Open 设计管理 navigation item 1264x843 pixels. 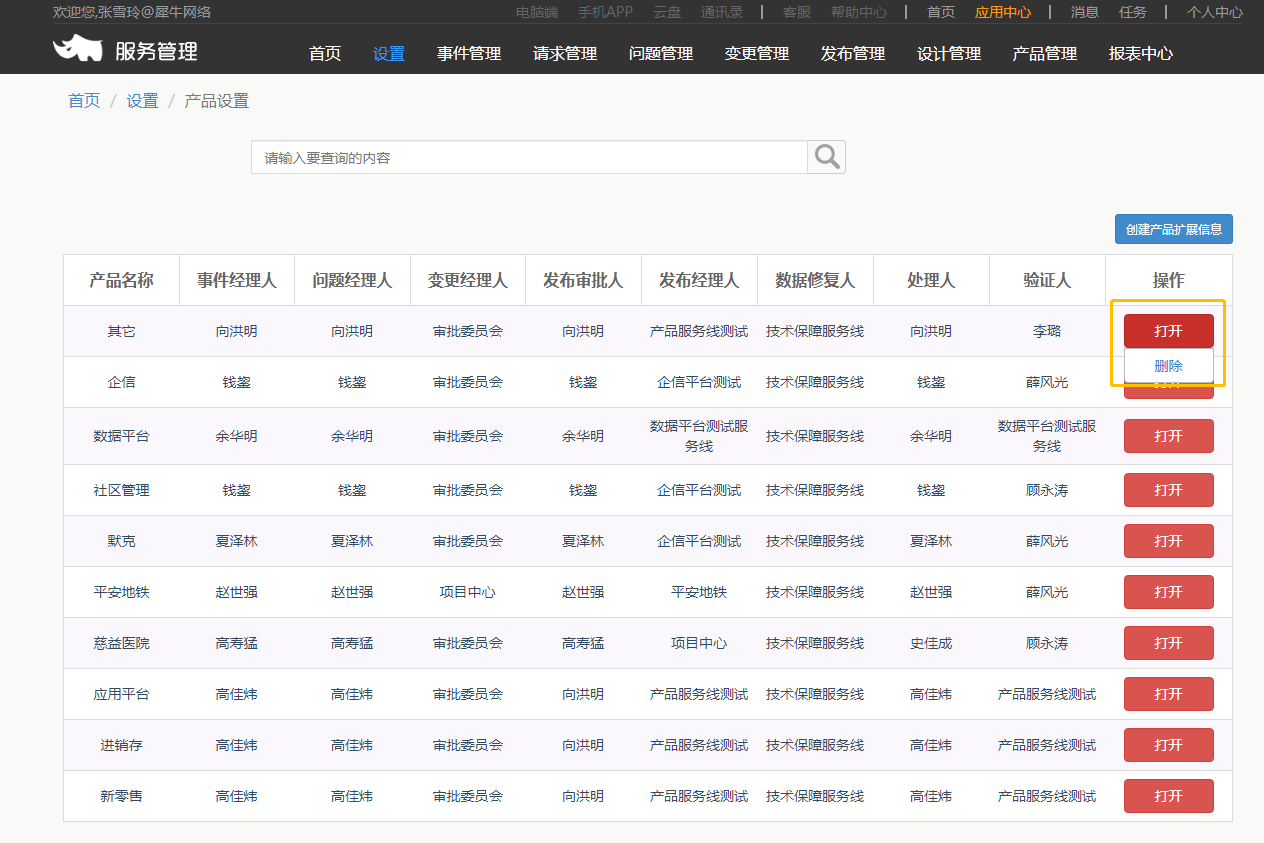(949, 53)
